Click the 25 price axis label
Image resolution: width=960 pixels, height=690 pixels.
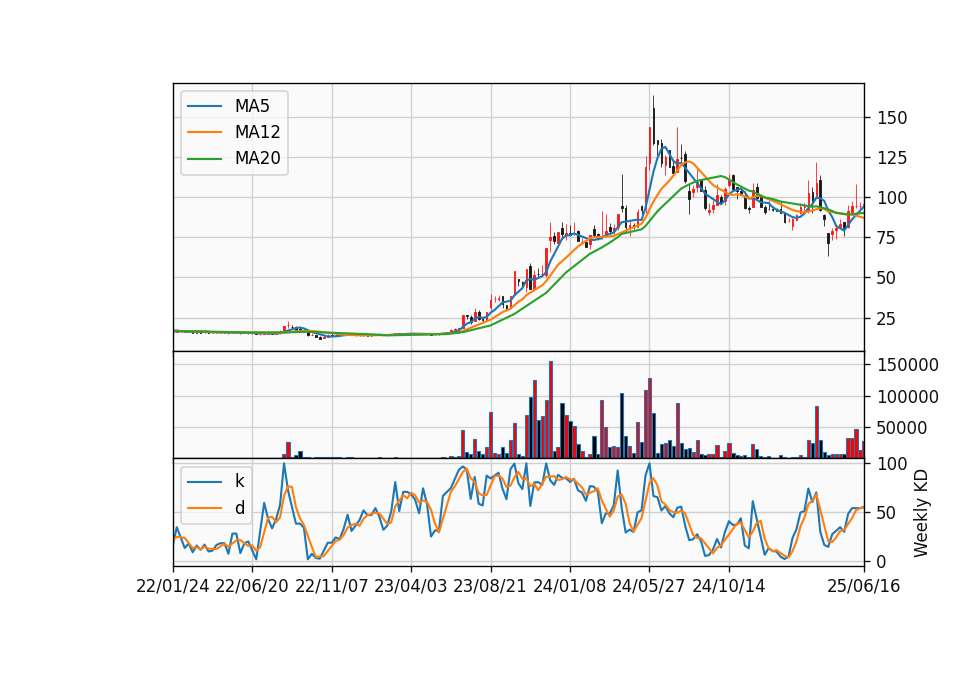(x=887, y=319)
